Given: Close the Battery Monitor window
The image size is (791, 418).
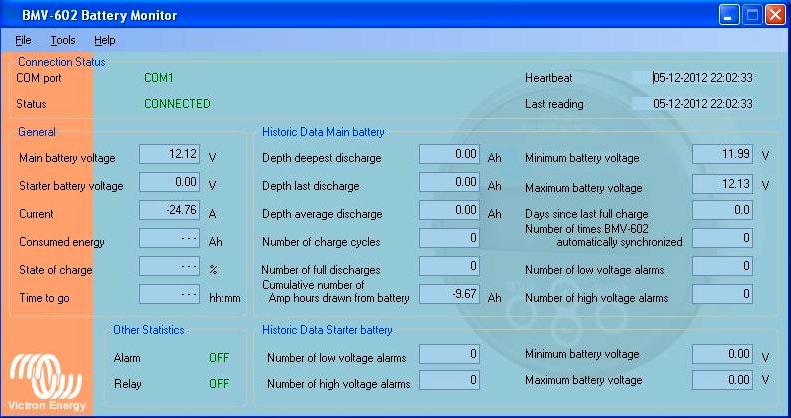Looking at the screenshot, I should [774, 15].
